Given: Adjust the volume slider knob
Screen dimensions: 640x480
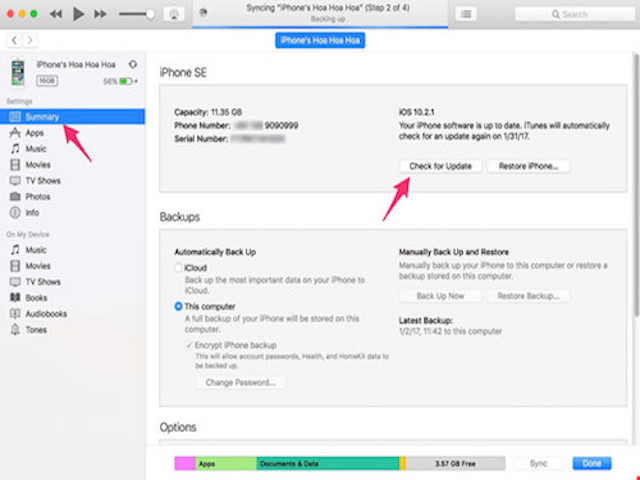Looking at the screenshot, I should click(150, 14).
